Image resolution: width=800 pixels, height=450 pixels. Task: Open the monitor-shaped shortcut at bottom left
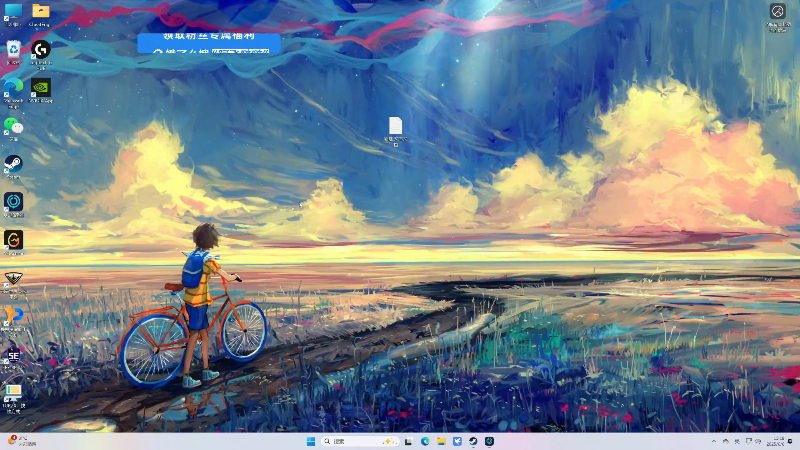[x=13, y=398]
